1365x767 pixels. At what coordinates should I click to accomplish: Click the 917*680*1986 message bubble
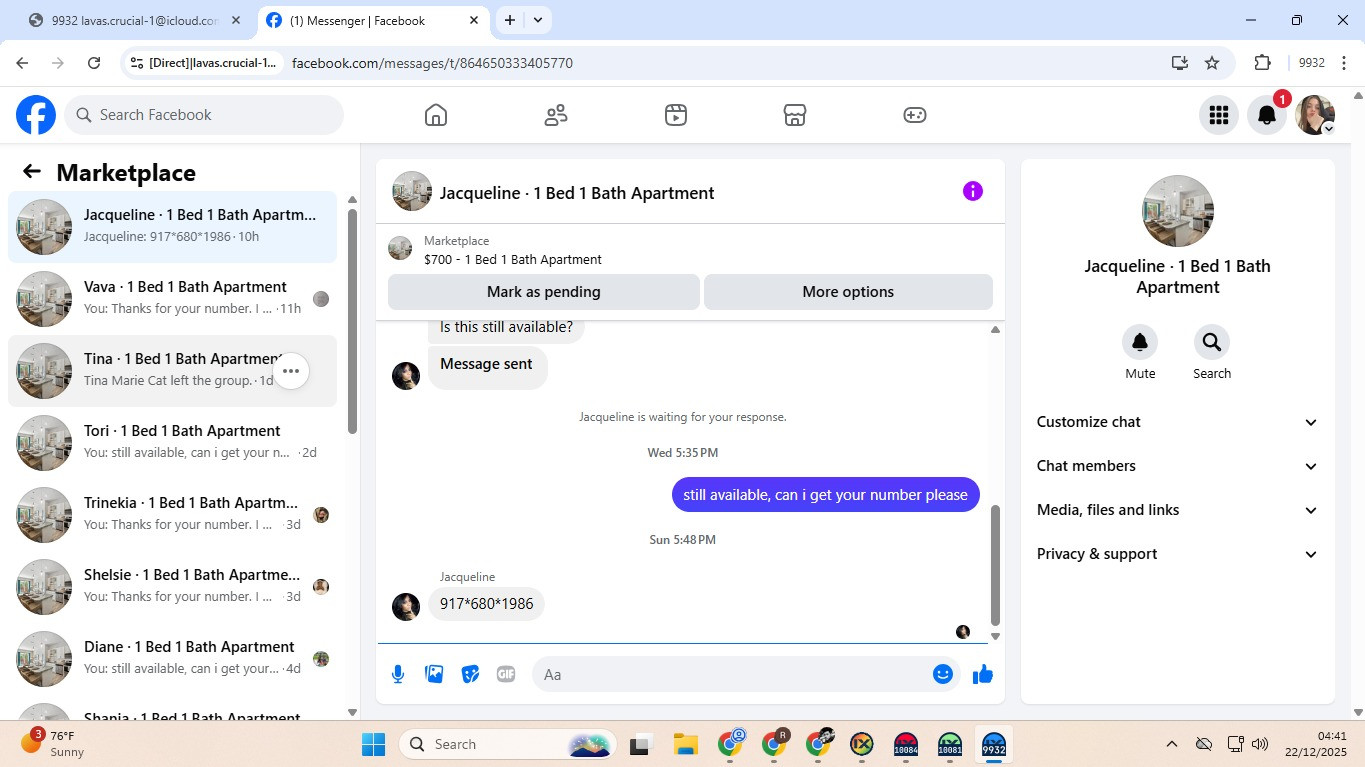[x=486, y=604]
